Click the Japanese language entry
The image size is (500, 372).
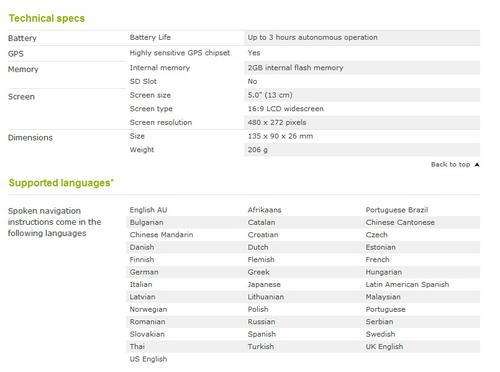(264, 284)
